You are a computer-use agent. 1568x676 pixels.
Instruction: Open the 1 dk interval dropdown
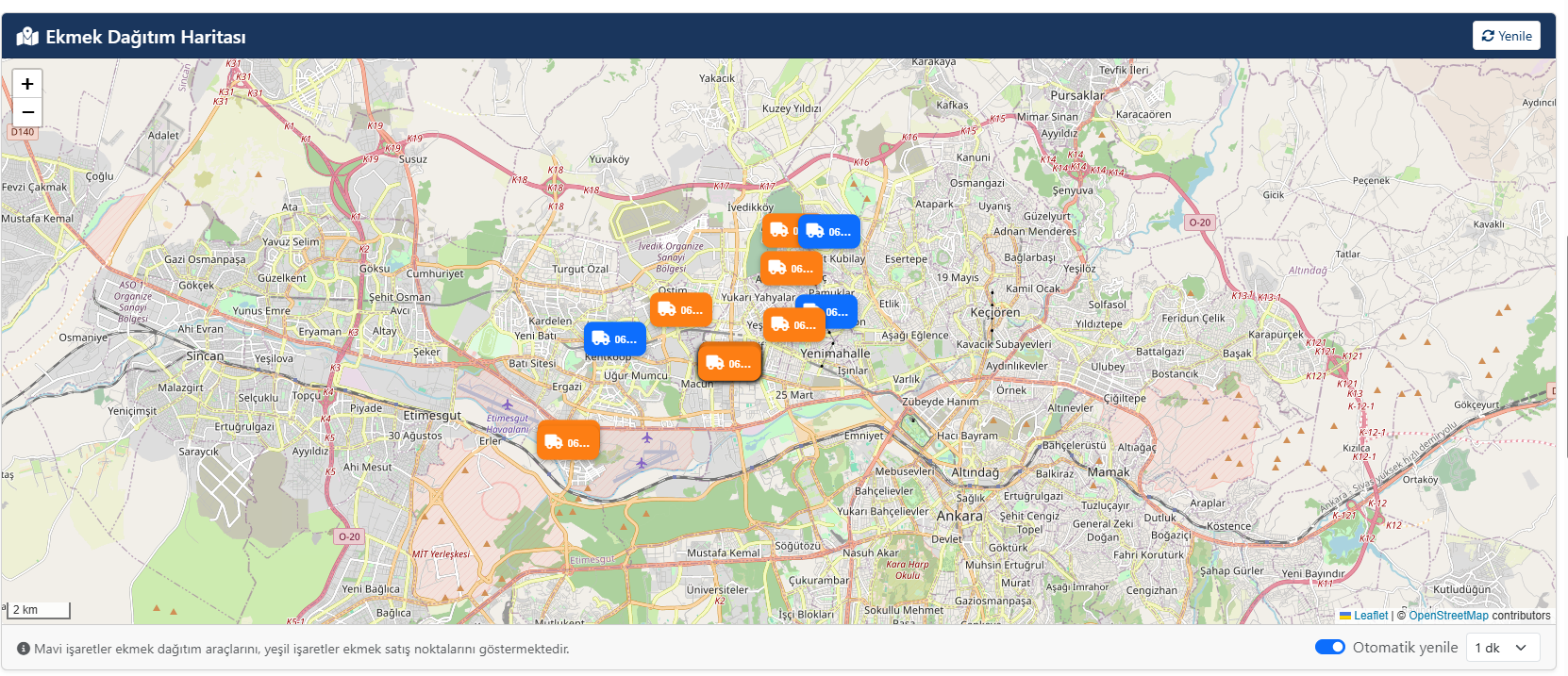(1501, 648)
